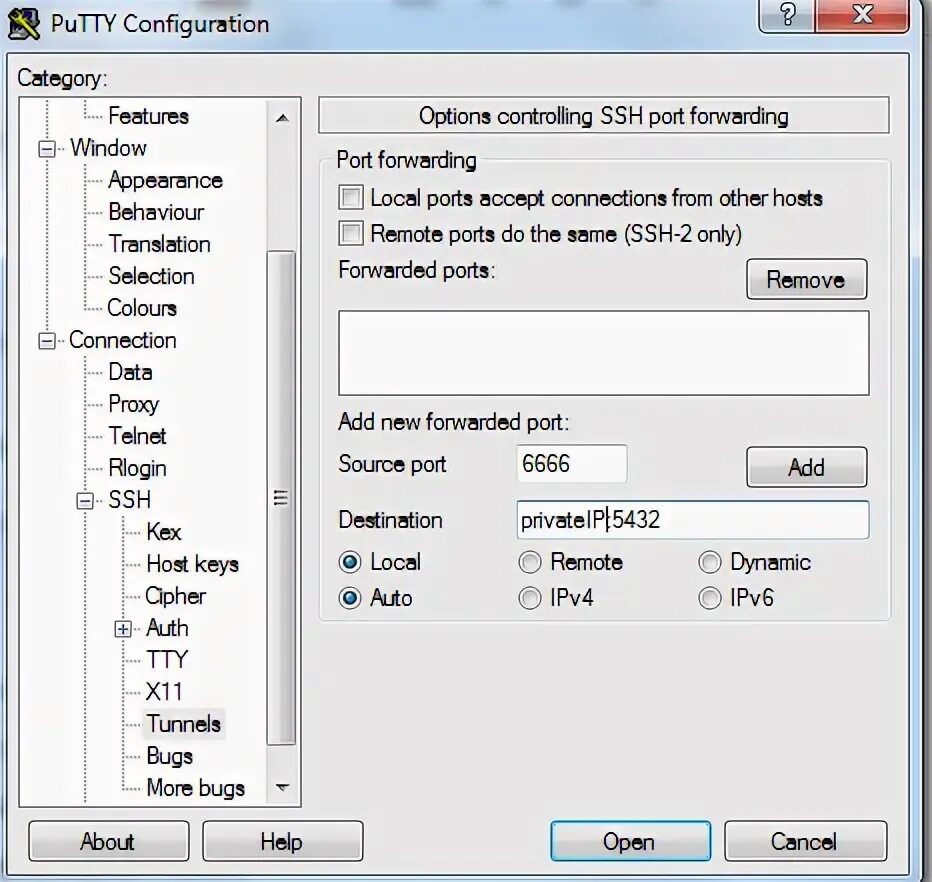932x882 pixels.
Task: Click the question mark help button
Action: coord(787,14)
